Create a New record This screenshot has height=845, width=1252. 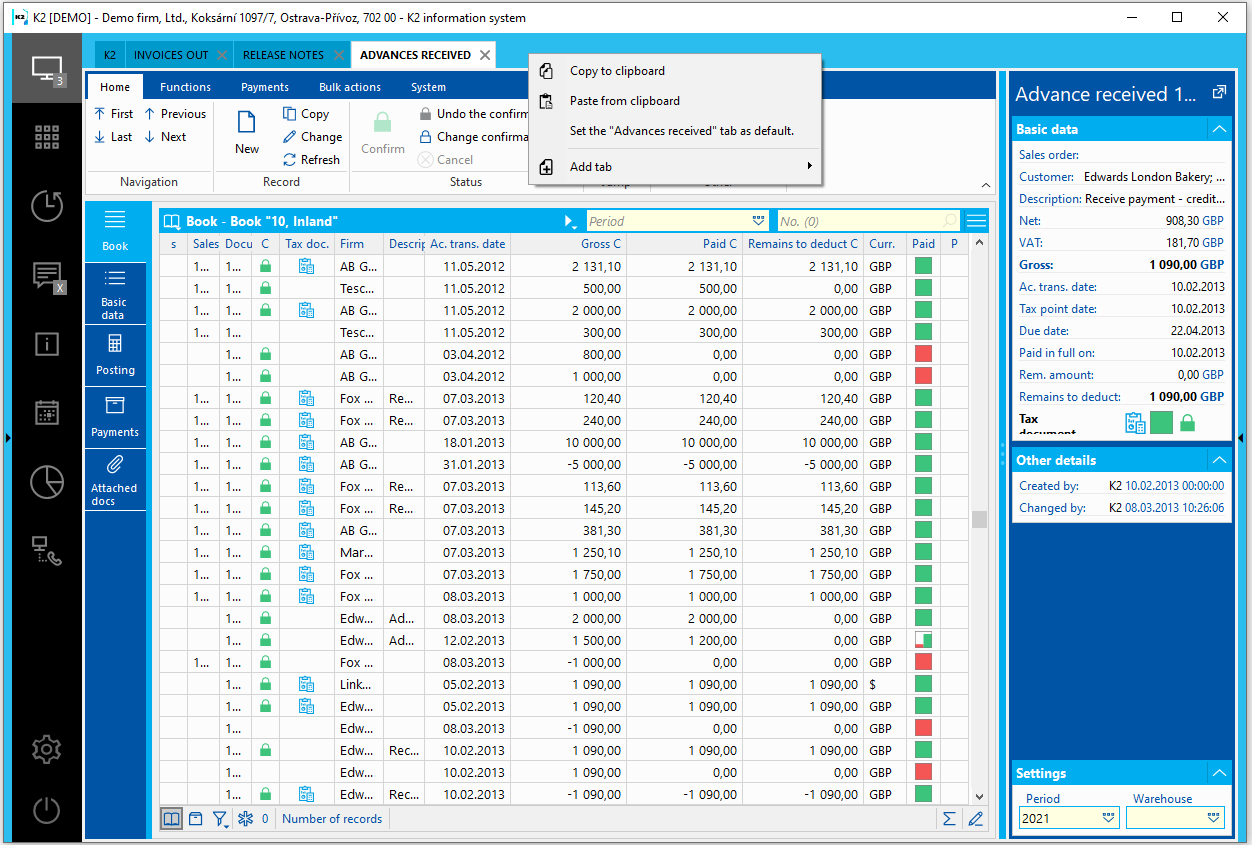pyautogui.click(x=247, y=132)
